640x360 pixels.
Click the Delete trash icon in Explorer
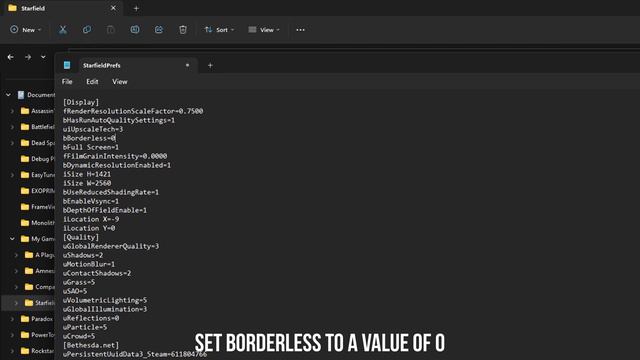click(x=183, y=30)
